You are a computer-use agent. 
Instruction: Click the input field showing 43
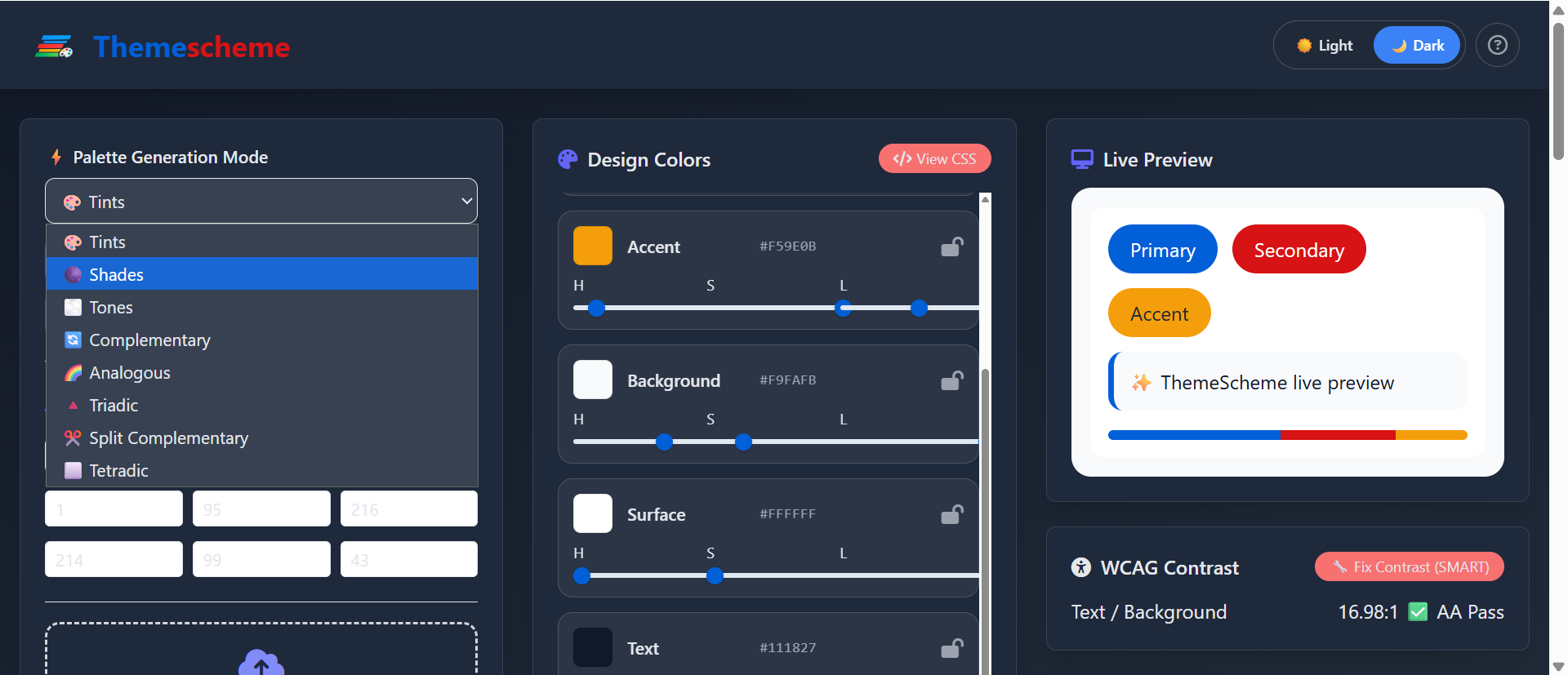click(x=409, y=559)
